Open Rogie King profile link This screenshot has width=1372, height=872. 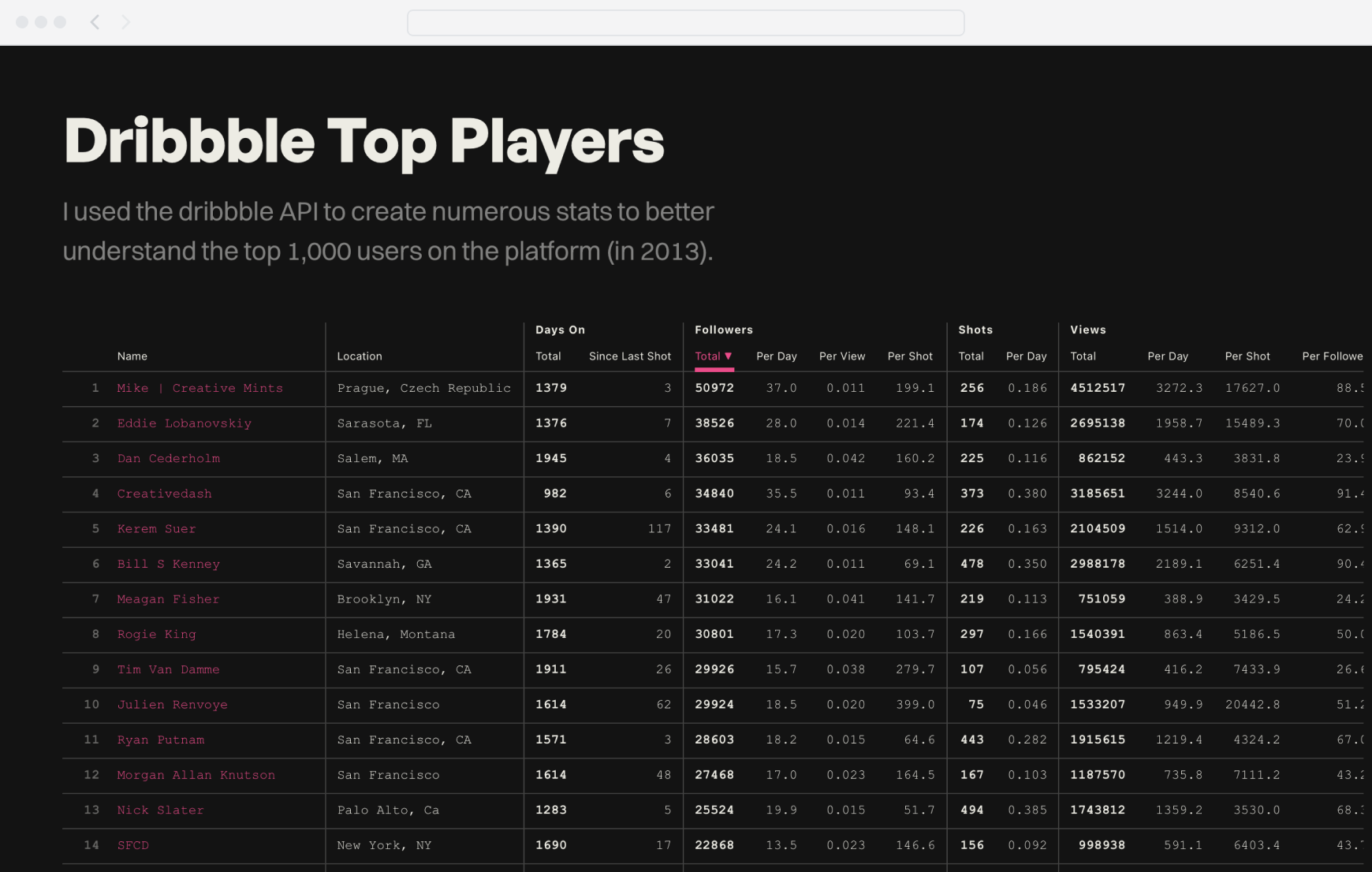[x=156, y=634]
